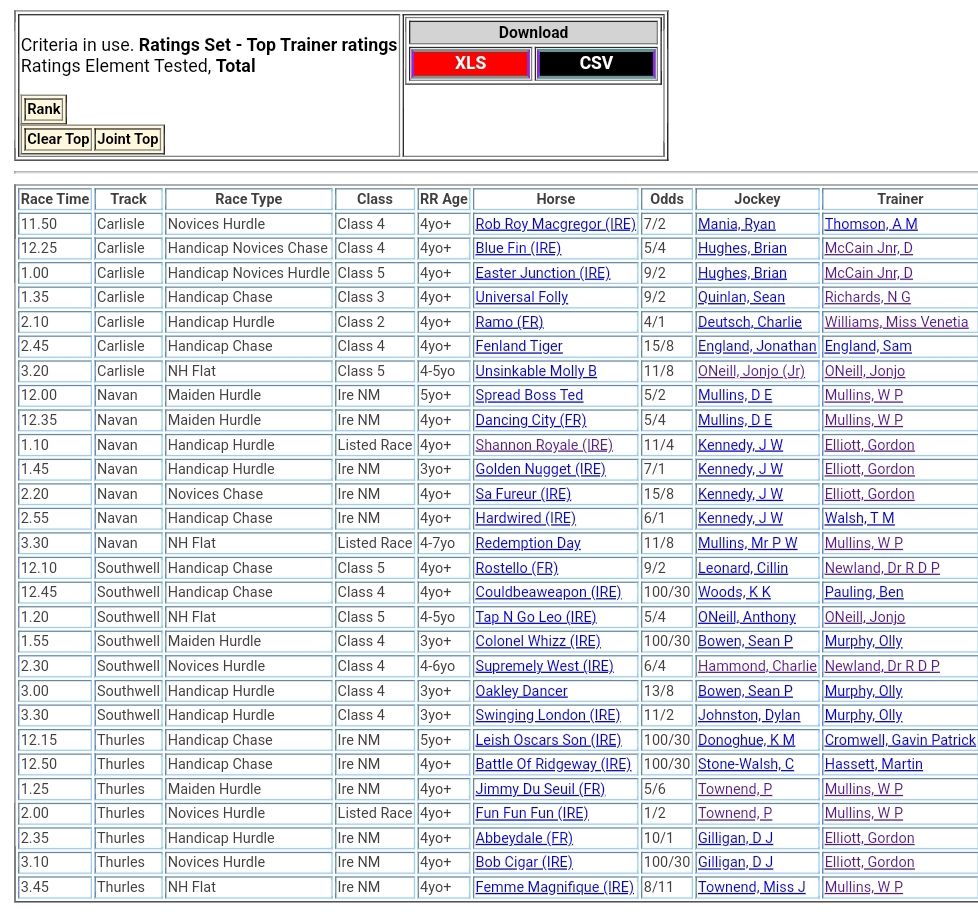Click the Joint Top button
The height and width of the screenshot is (918, 978).
(x=128, y=139)
